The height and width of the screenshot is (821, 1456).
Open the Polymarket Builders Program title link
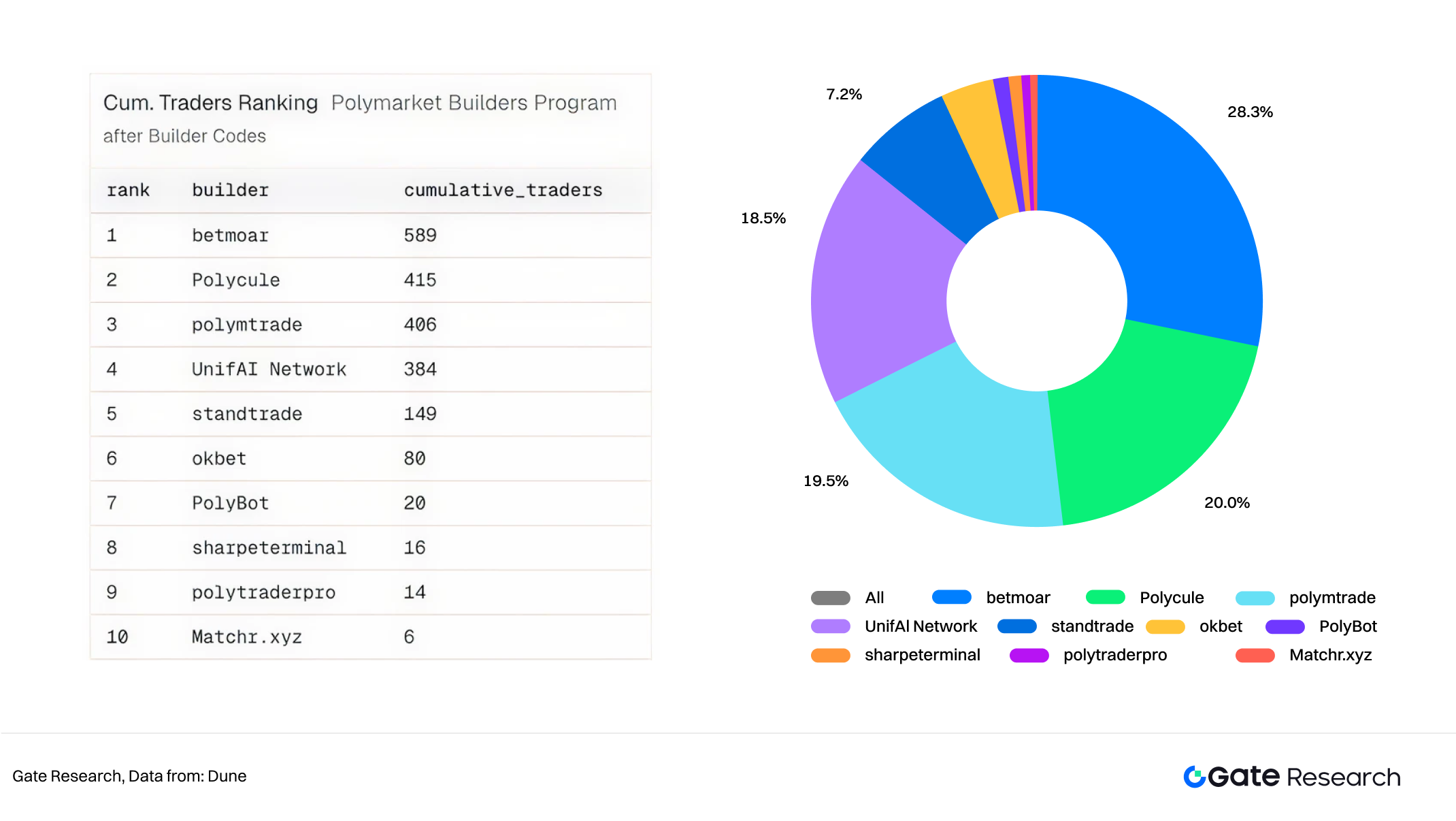(x=474, y=103)
